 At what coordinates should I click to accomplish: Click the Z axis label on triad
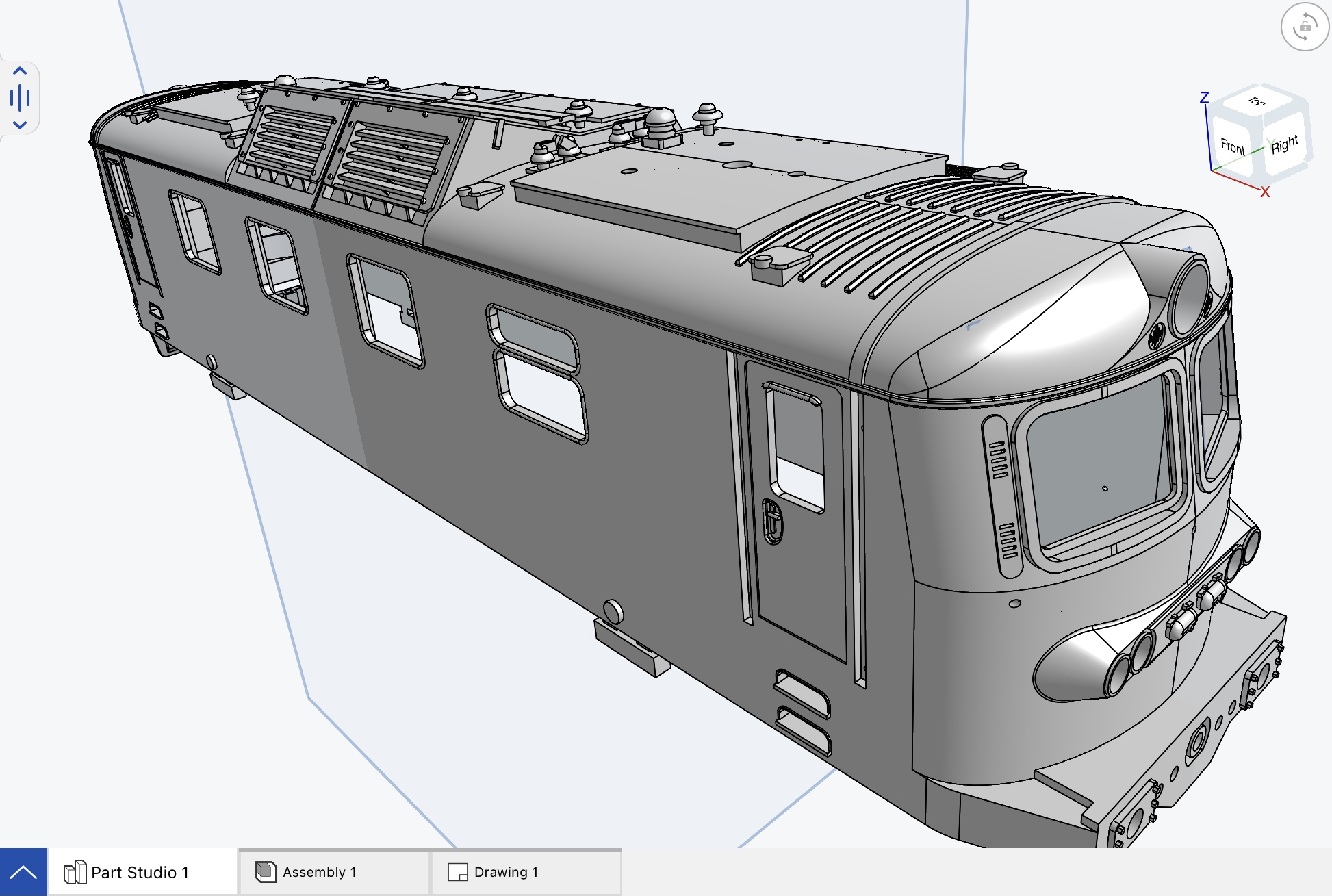pos(1204,98)
